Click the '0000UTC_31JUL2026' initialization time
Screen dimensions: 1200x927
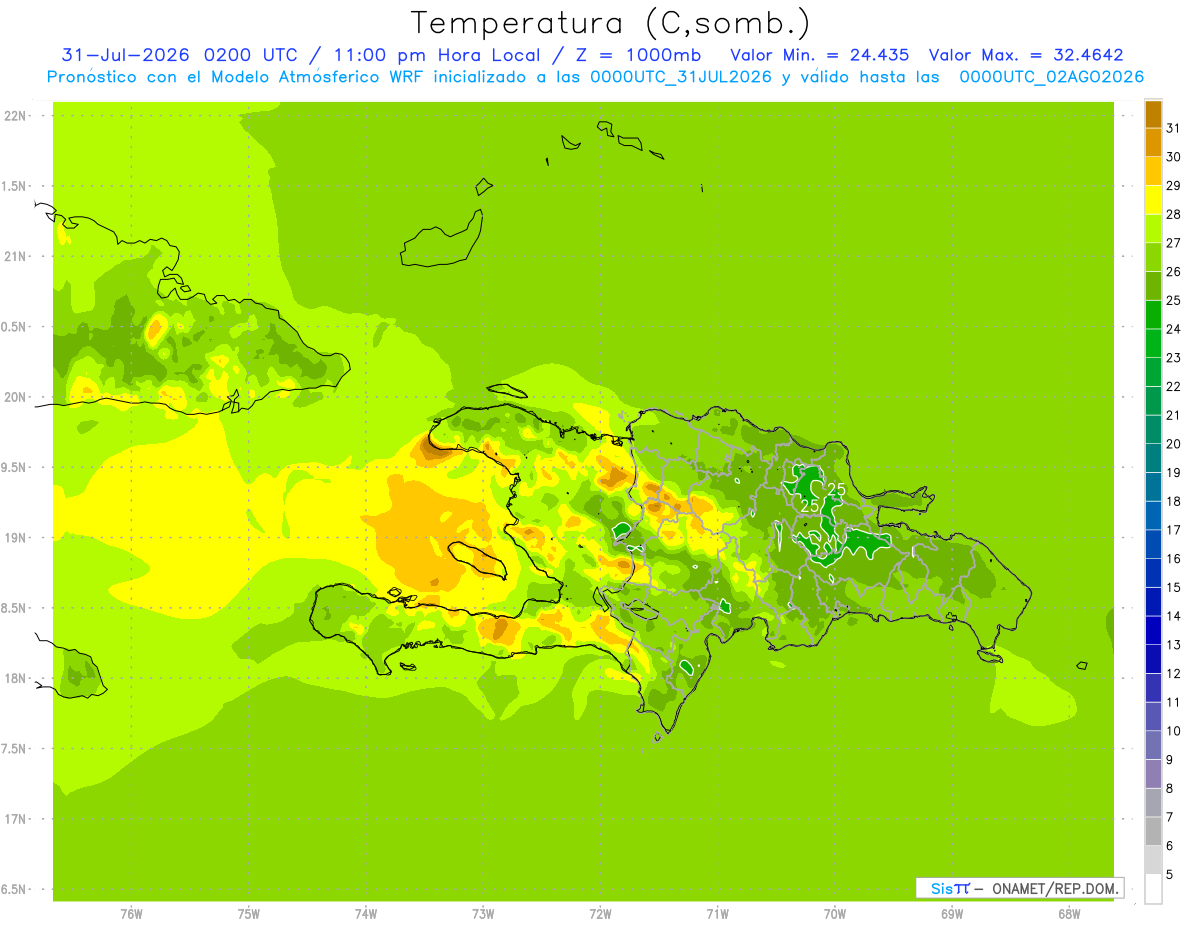click(681, 77)
